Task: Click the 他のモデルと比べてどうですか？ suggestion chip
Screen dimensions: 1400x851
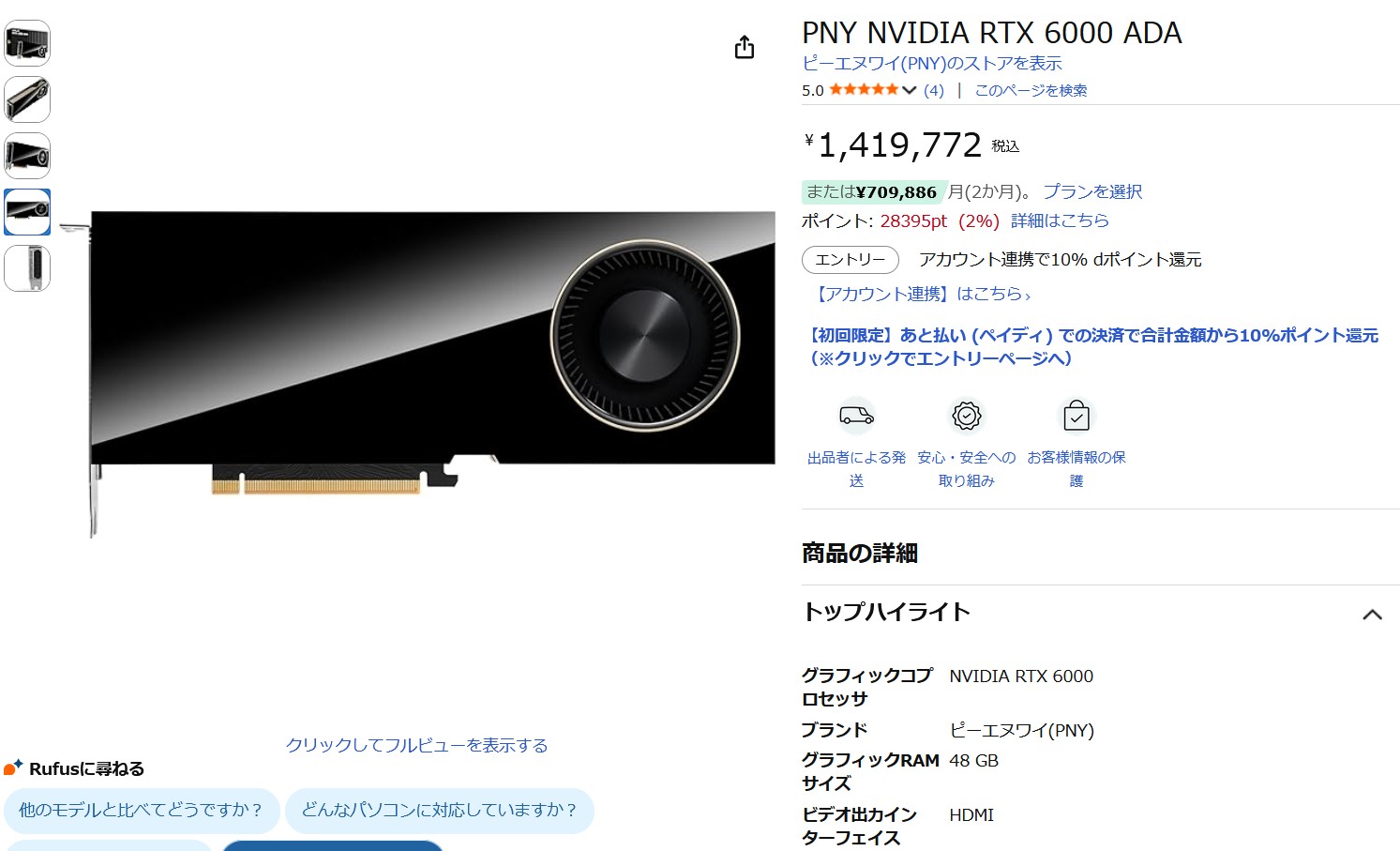Action: [142, 810]
